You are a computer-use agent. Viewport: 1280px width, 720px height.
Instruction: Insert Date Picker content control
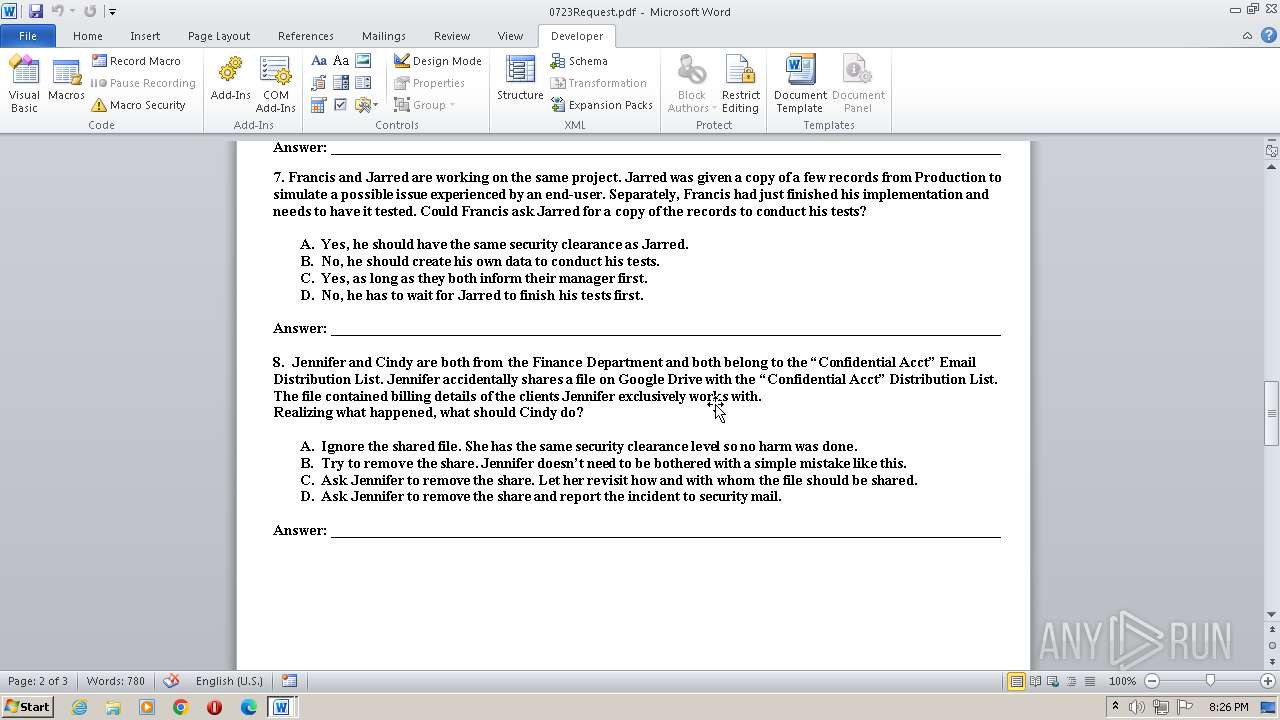(x=319, y=105)
